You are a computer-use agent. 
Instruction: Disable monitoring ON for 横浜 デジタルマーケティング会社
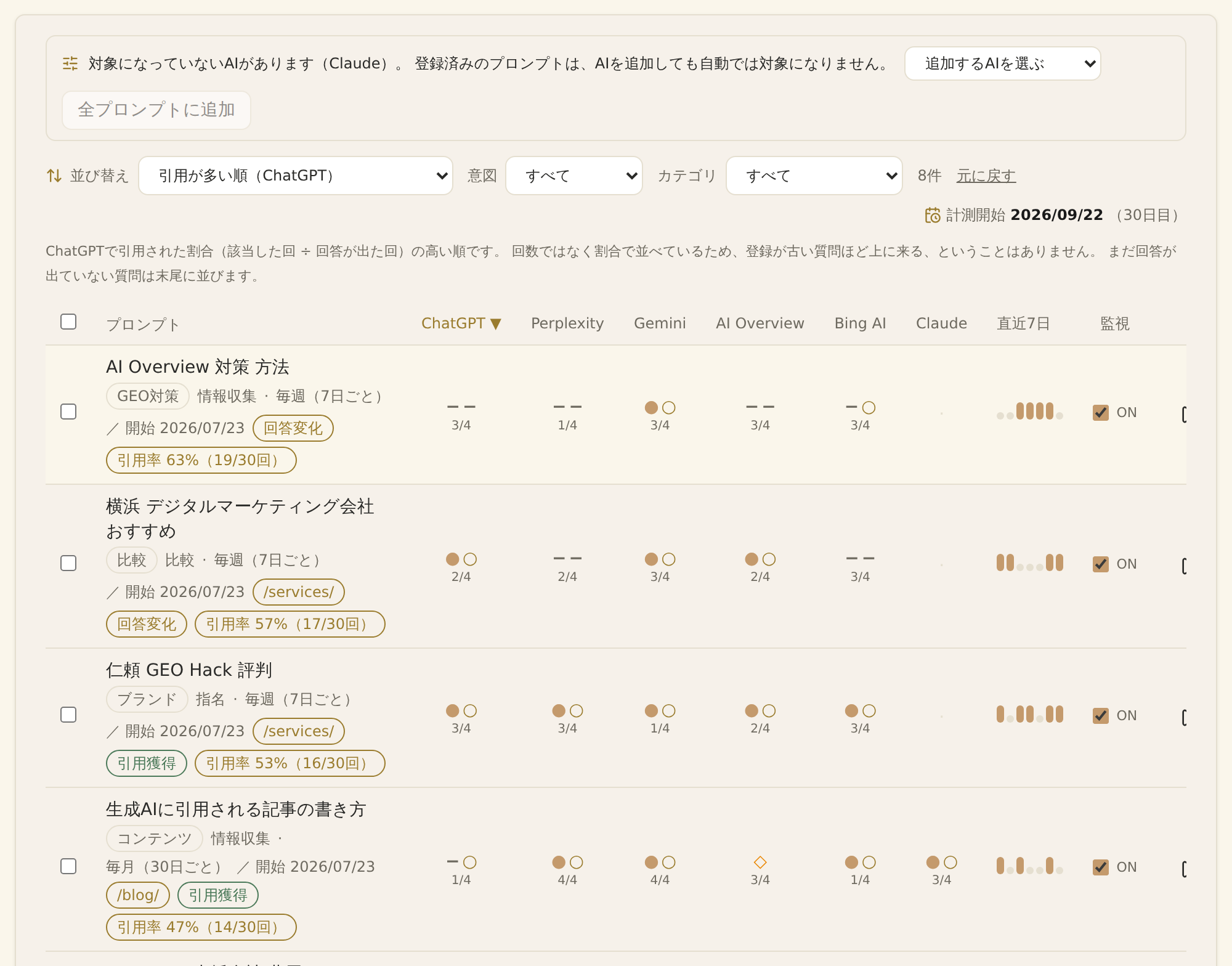tap(1101, 564)
